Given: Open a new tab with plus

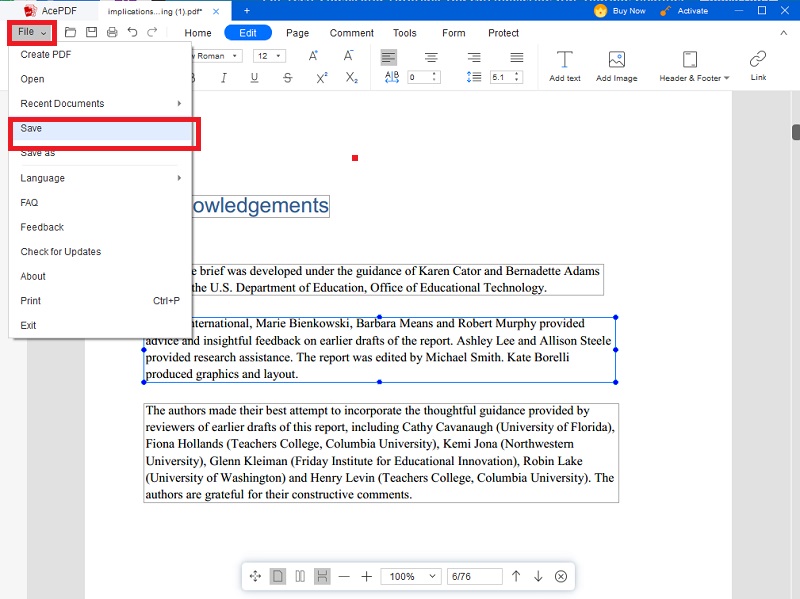Looking at the screenshot, I should pos(246,11).
